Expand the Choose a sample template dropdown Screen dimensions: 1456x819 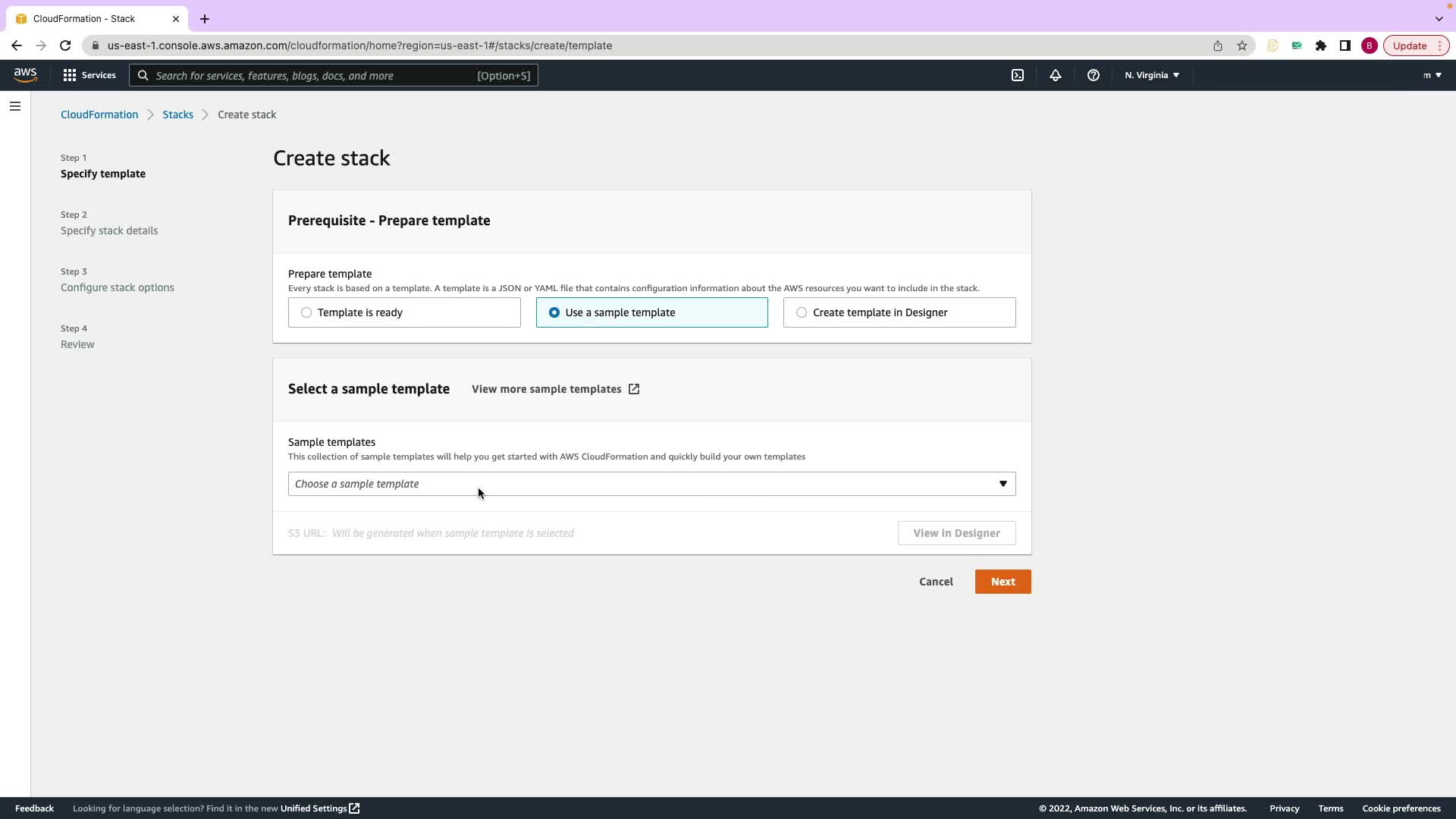pos(651,484)
